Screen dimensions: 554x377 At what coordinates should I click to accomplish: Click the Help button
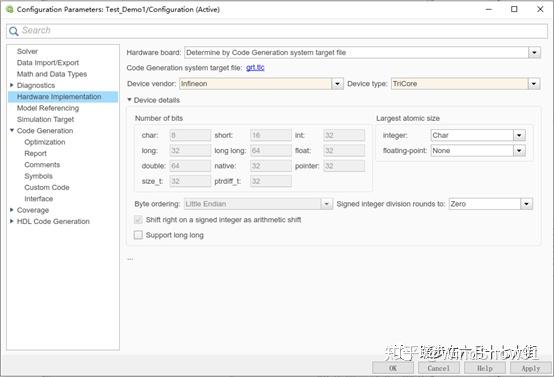tap(485, 368)
